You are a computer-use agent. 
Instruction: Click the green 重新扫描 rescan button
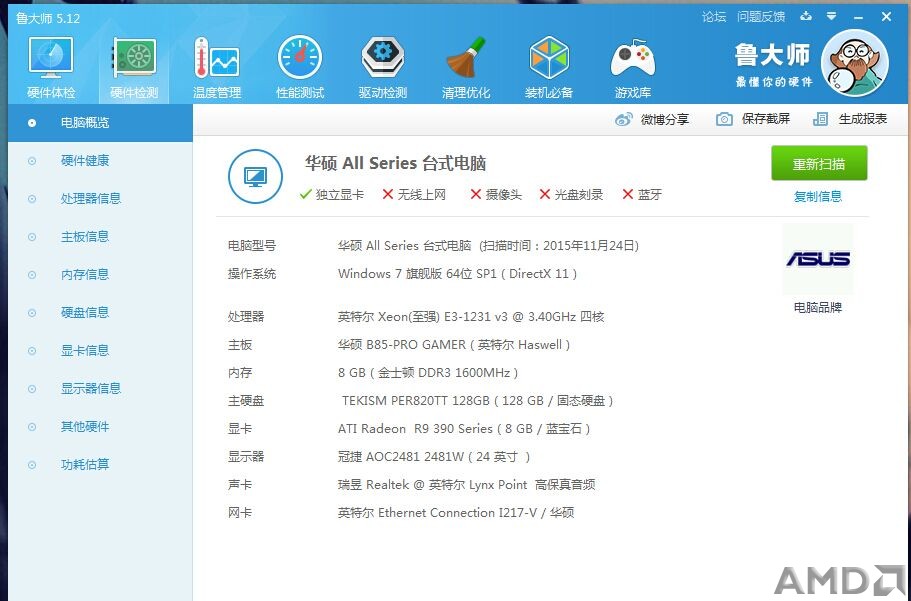(x=819, y=163)
